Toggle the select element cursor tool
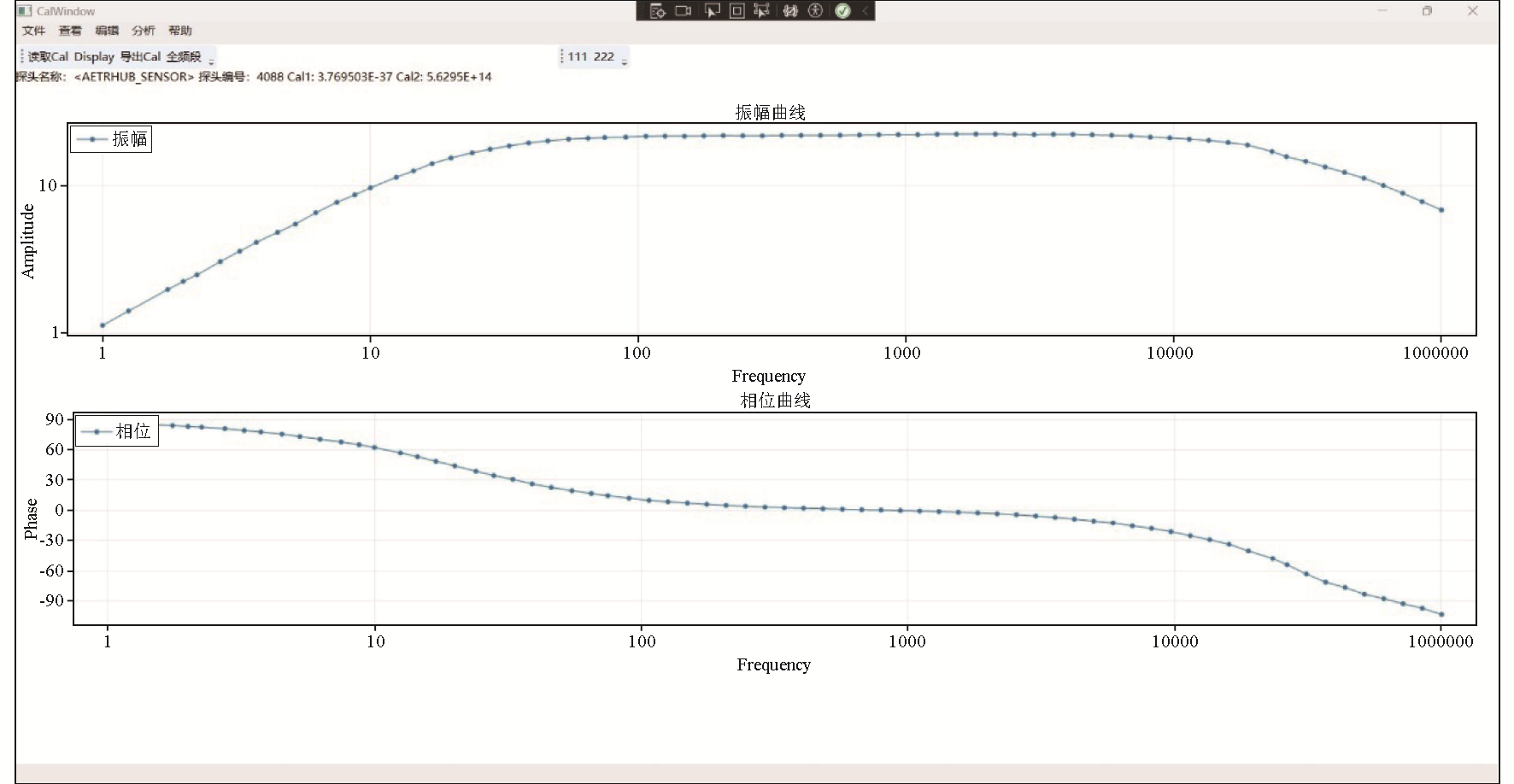Screen dimensions: 1514x784 [711, 11]
